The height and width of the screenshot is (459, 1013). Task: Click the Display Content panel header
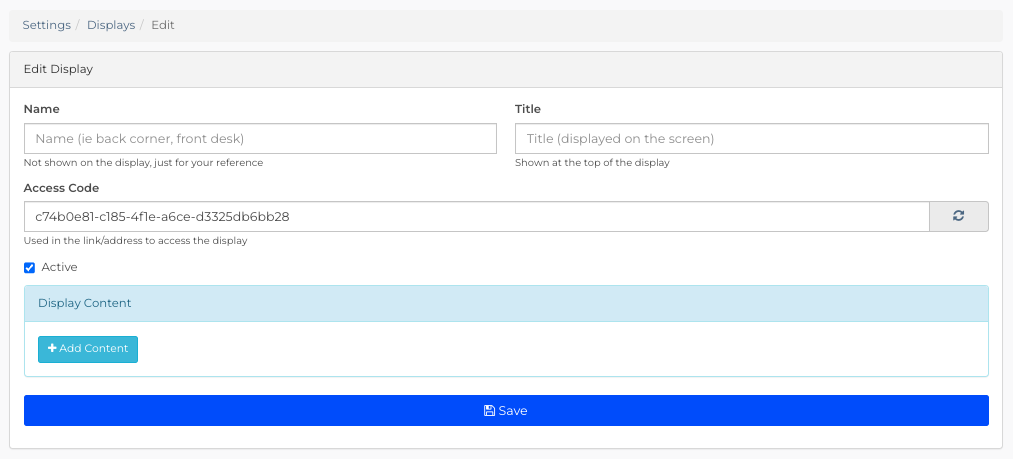506,303
